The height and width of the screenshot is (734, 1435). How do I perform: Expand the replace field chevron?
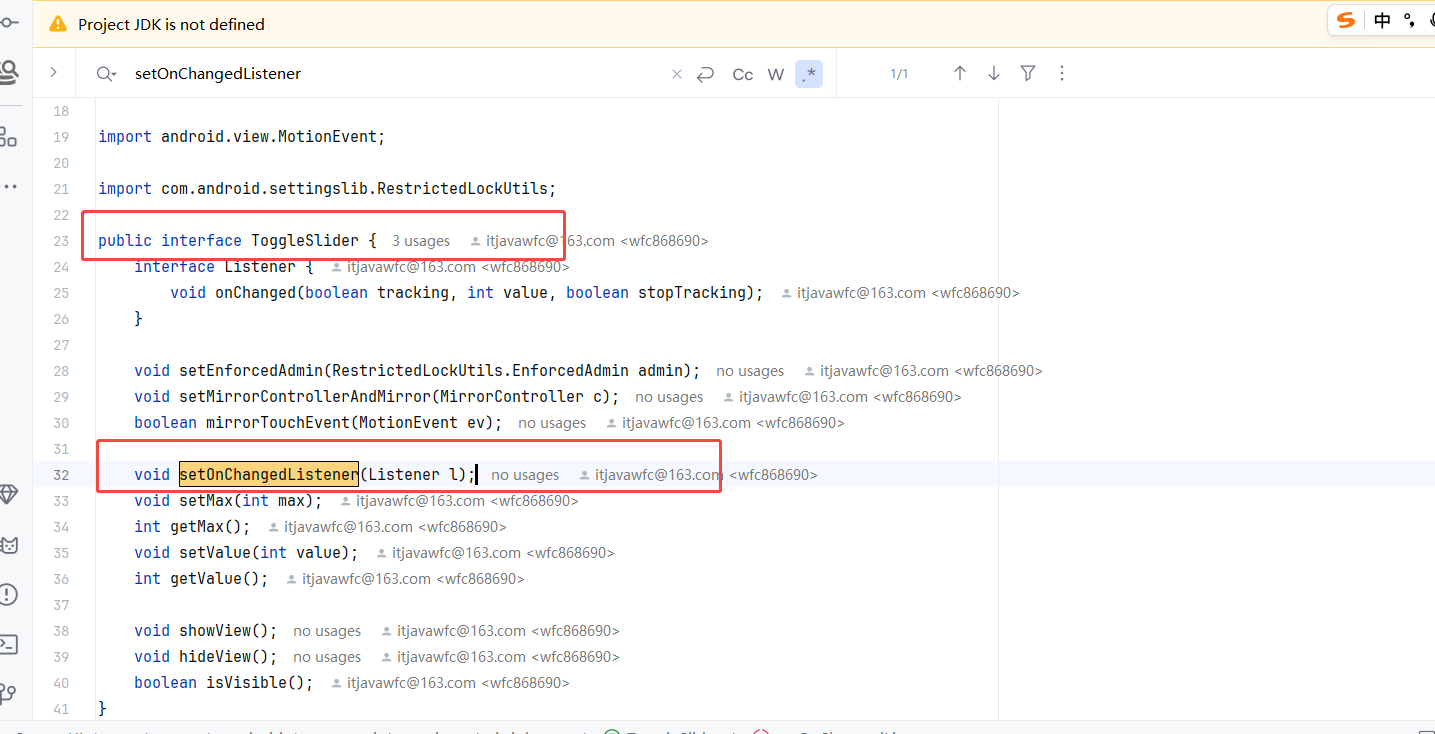click(54, 73)
